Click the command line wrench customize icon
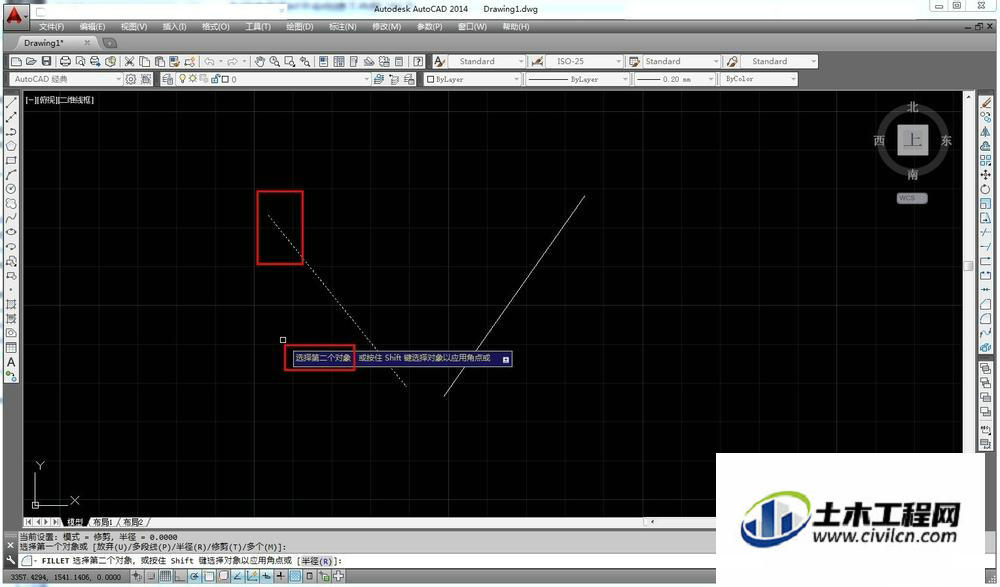 pyautogui.click(x=10, y=560)
